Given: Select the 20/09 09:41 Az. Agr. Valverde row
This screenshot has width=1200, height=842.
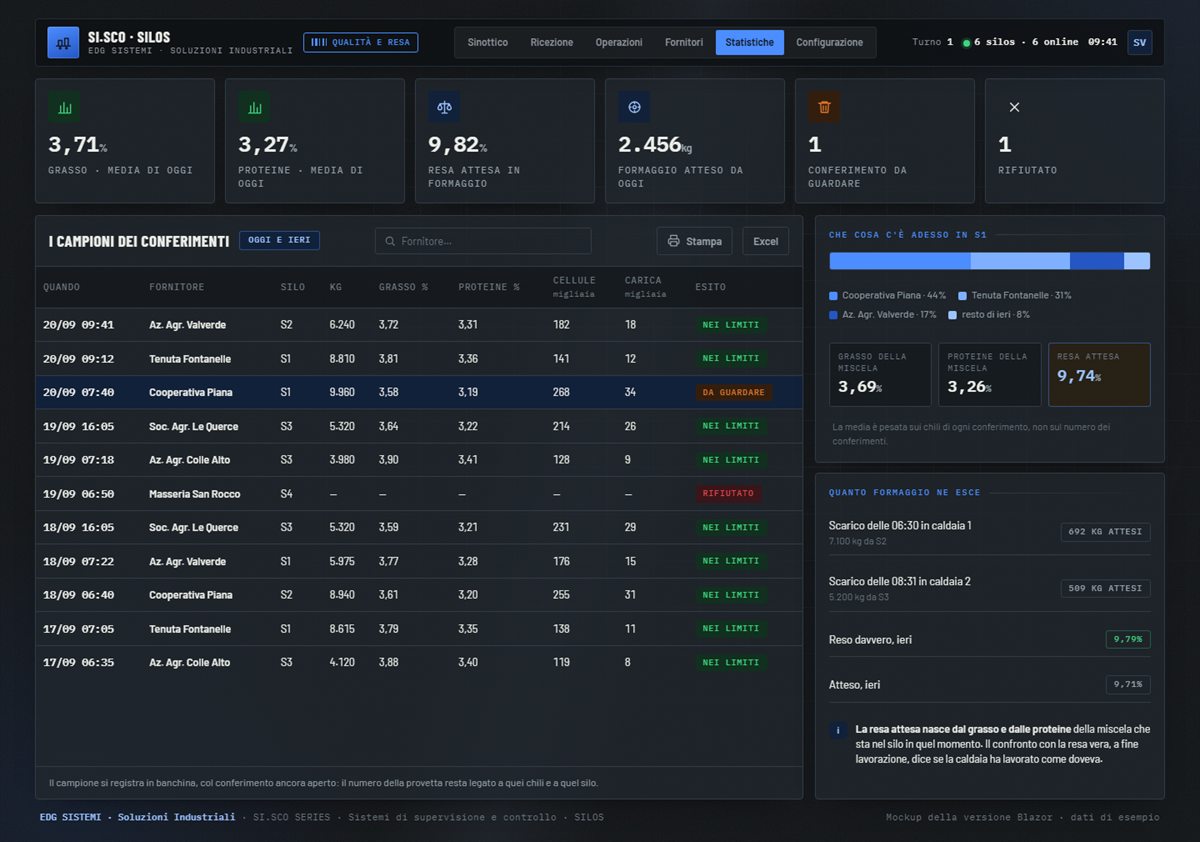Looking at the screenshot, I should pos(419,325).
